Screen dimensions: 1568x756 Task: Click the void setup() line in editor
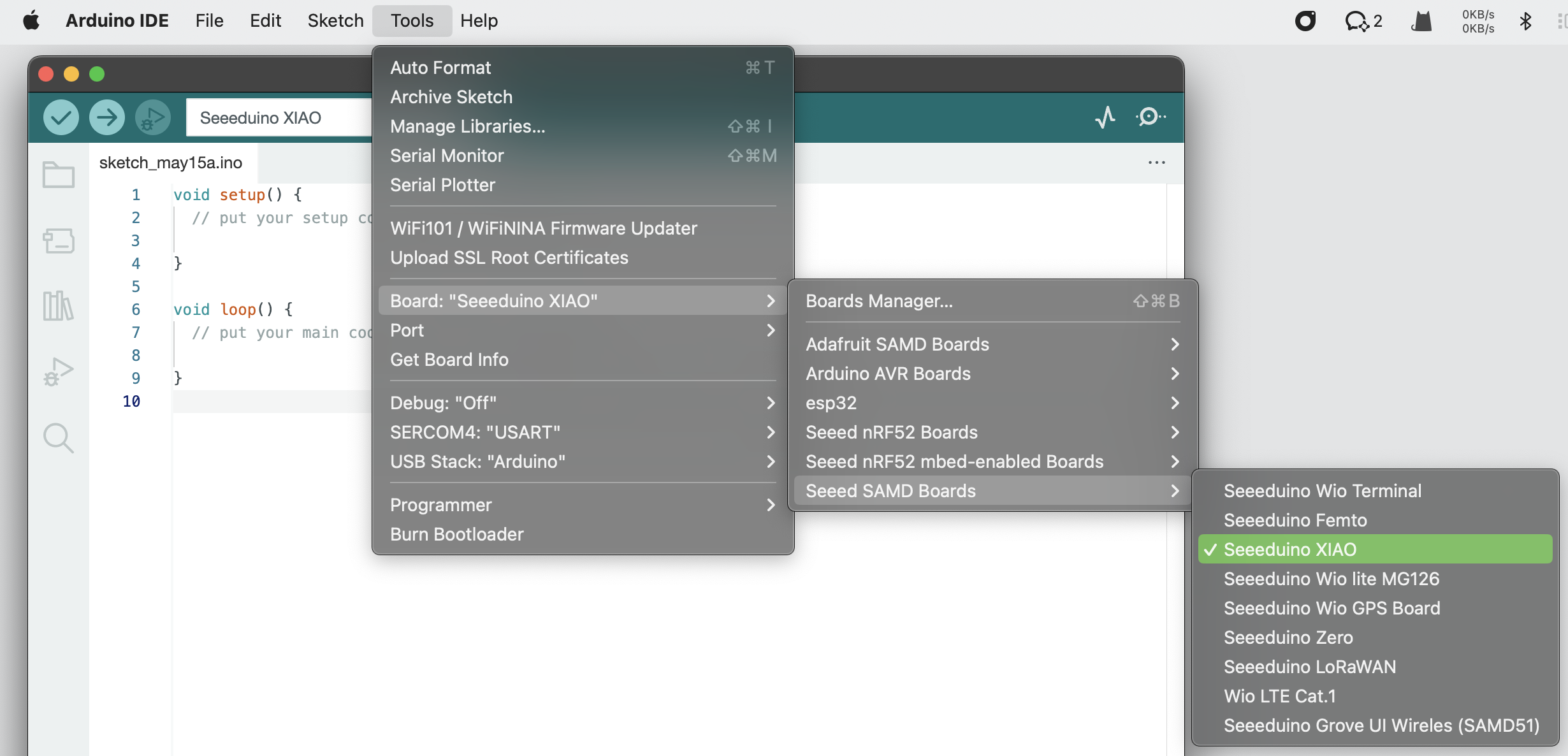[x=238, y=194]
